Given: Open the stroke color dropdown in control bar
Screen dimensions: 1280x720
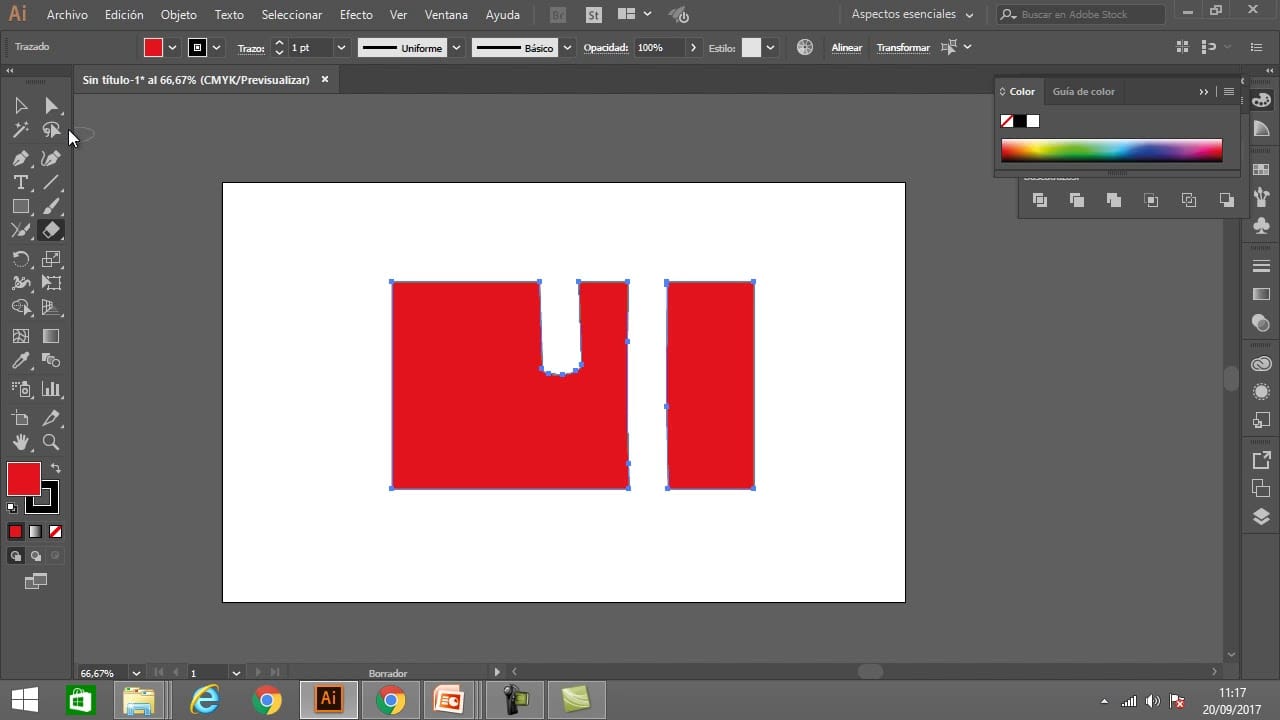Looking at the screenshot, I should click(x=216, y=47).
